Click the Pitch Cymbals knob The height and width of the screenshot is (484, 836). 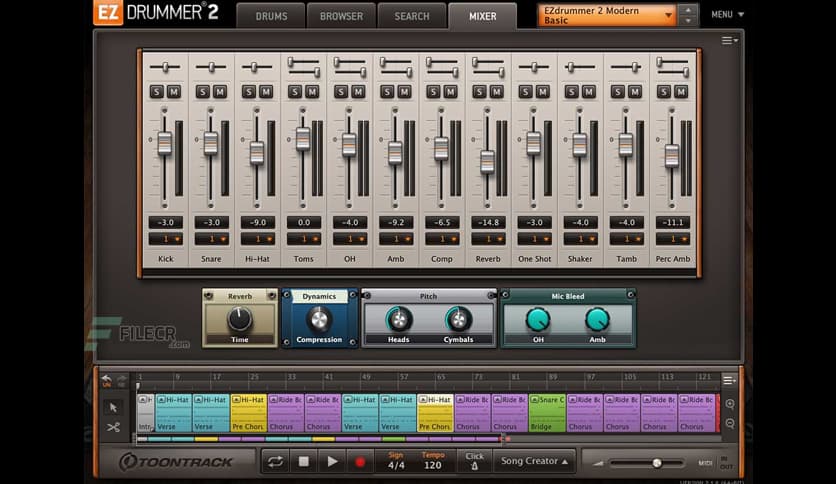click(x=458, y=320)
